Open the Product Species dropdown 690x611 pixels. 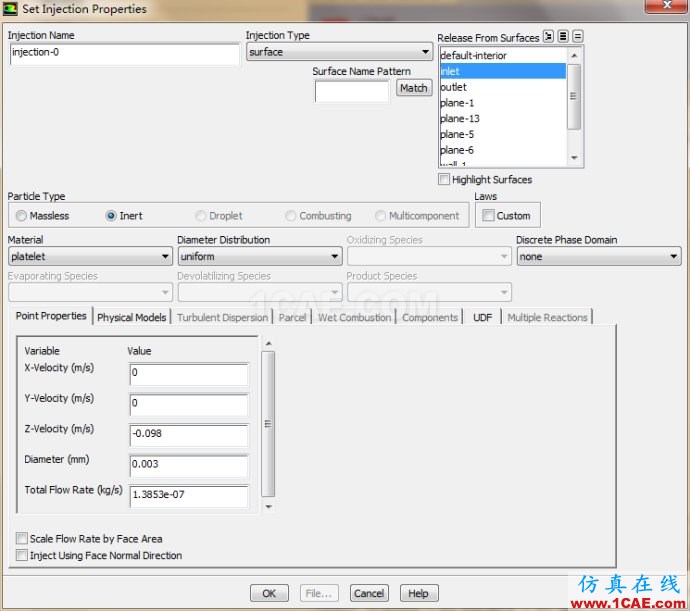pyautogui.click(x=429, y=292)
